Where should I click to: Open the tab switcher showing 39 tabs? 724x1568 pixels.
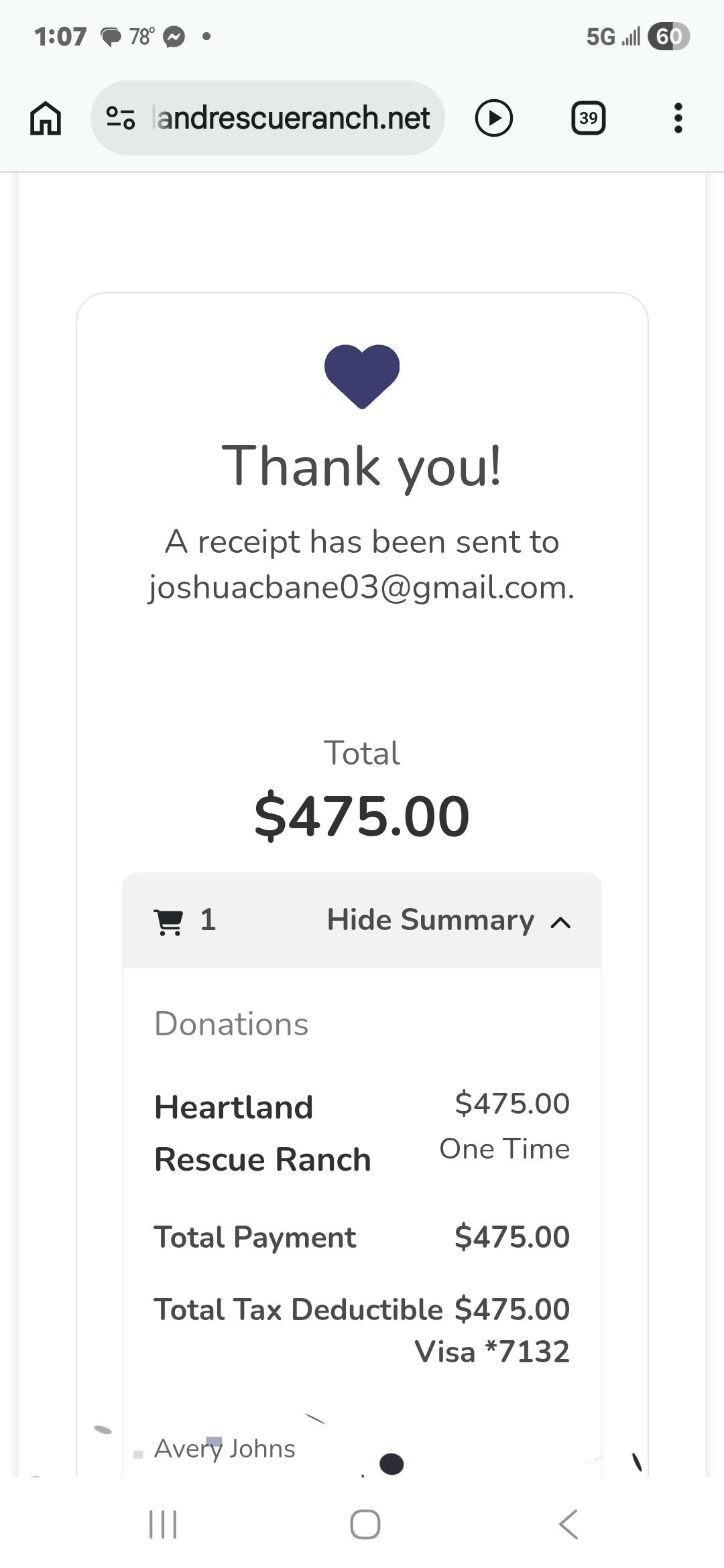click(588, 118)
